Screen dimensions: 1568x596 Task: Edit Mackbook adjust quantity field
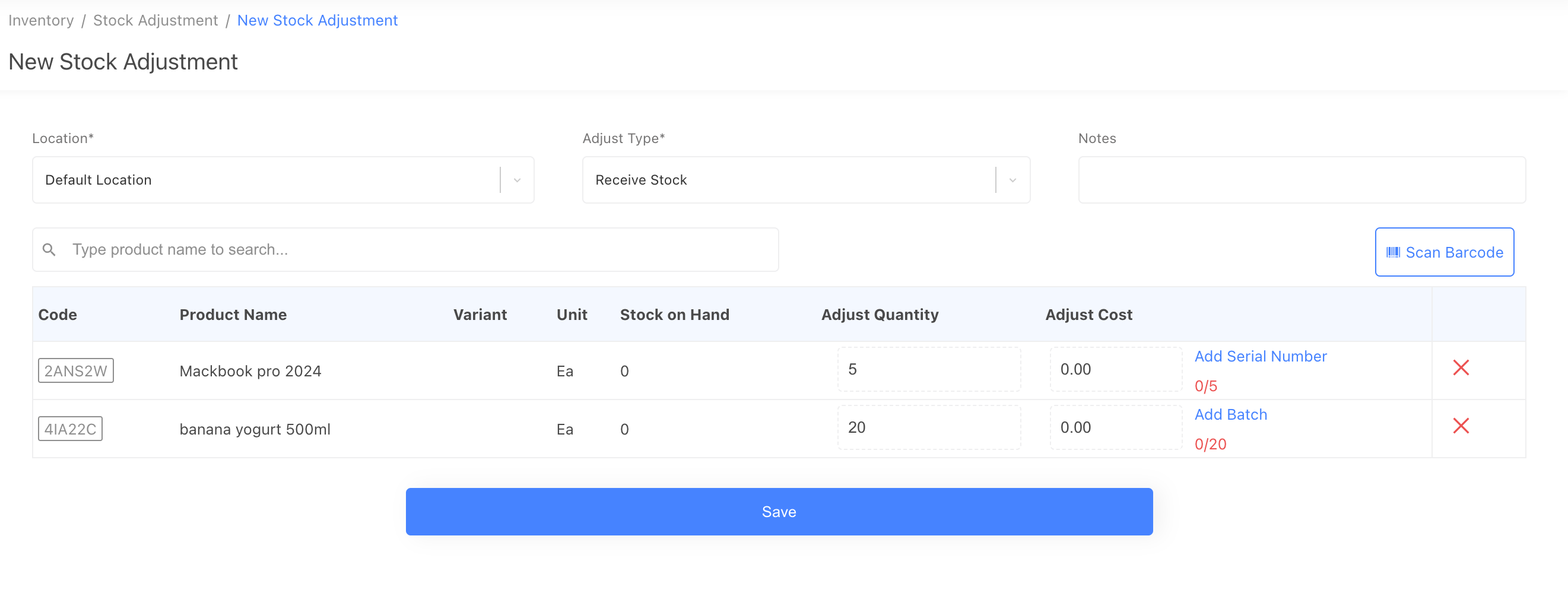click(928, 370)
